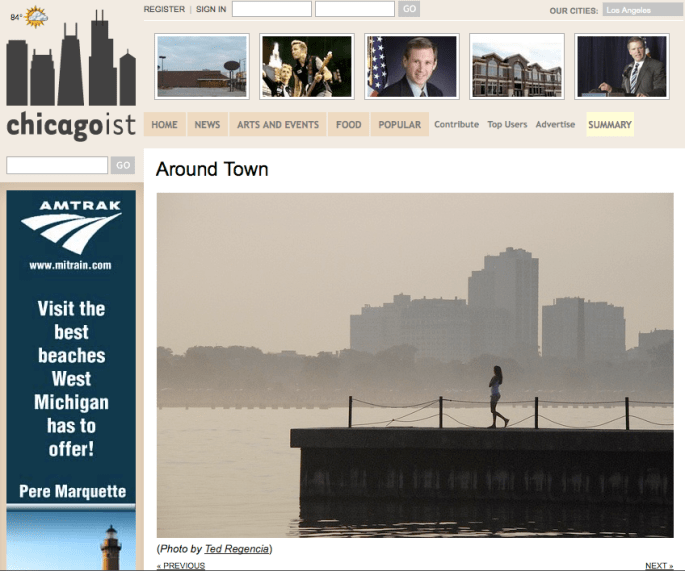Click the sidebar search input field
685x571 pixels.
pos(57,165)
